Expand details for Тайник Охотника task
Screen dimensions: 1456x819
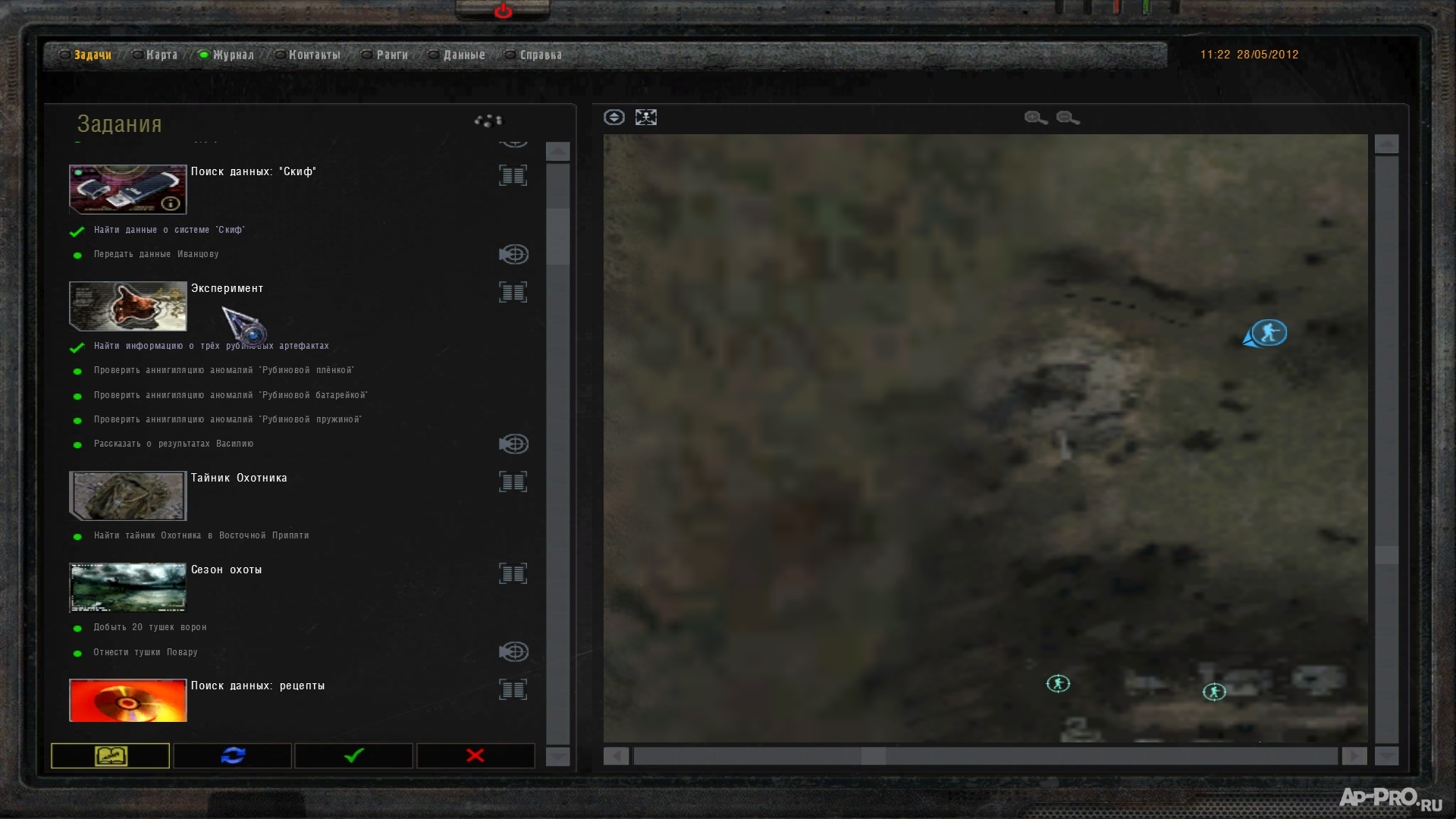tap(513, 482)
